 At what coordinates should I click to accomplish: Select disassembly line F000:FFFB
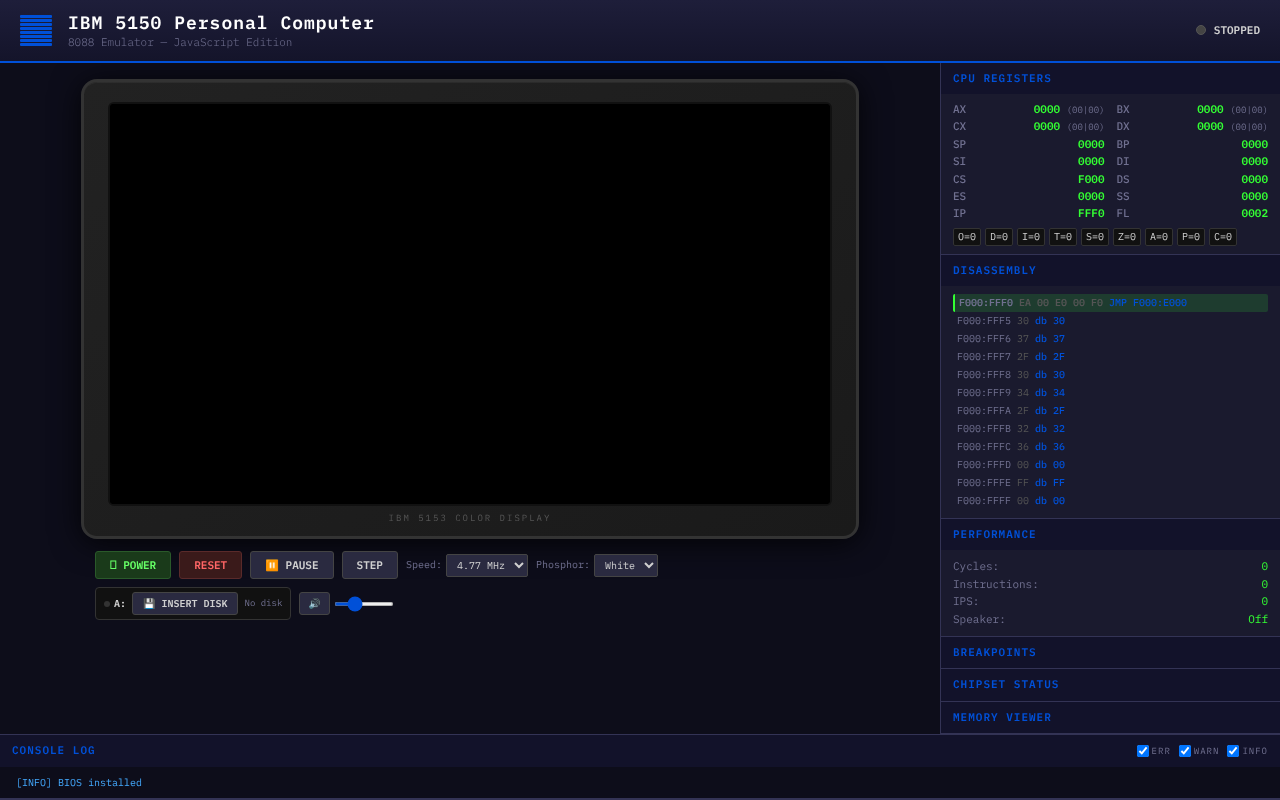1110,429
